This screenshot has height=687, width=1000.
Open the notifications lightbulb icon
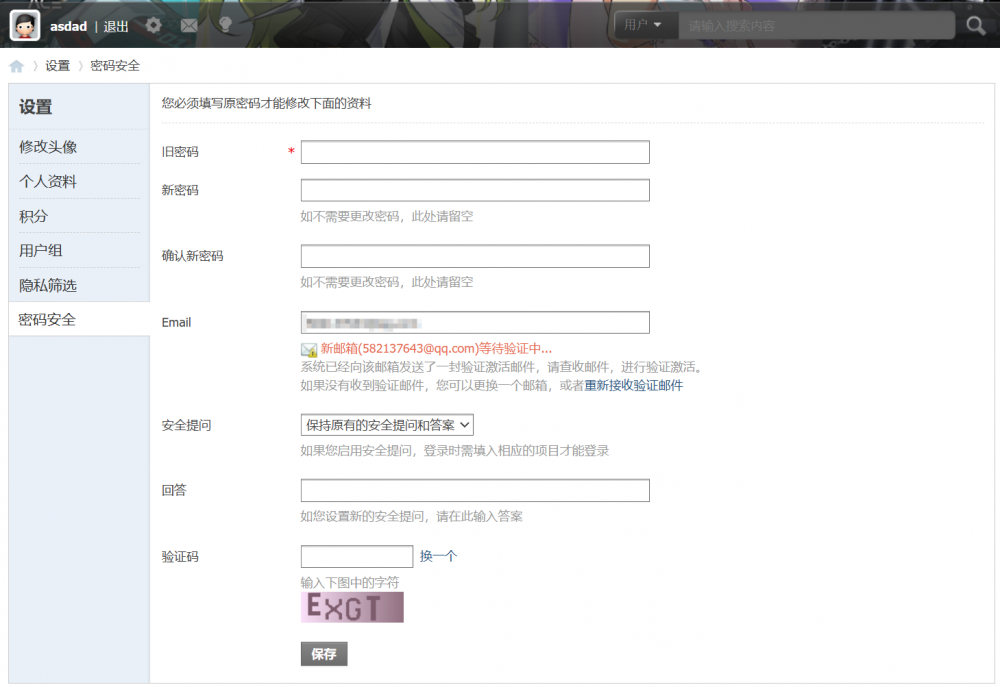[x=225, y=25]
